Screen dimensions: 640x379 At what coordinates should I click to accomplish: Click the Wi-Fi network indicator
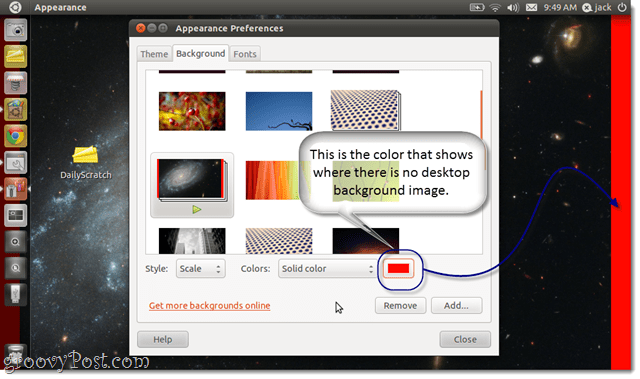(495, 7)
